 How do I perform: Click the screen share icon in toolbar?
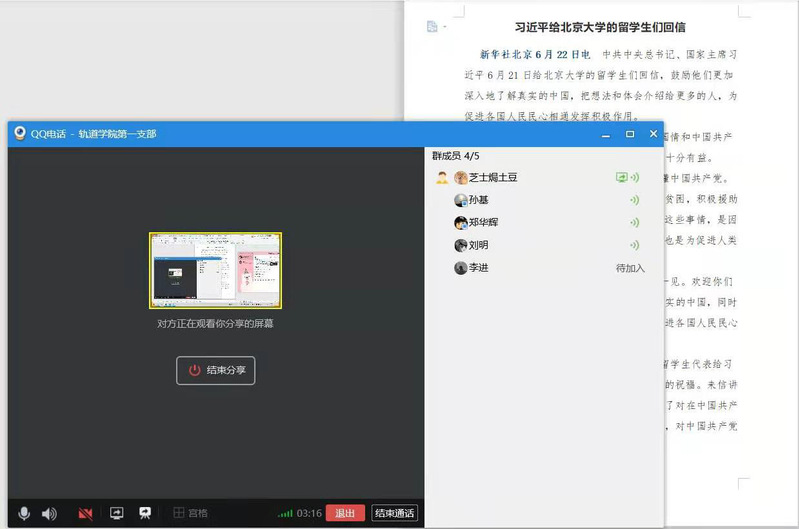tap(116, 513)
